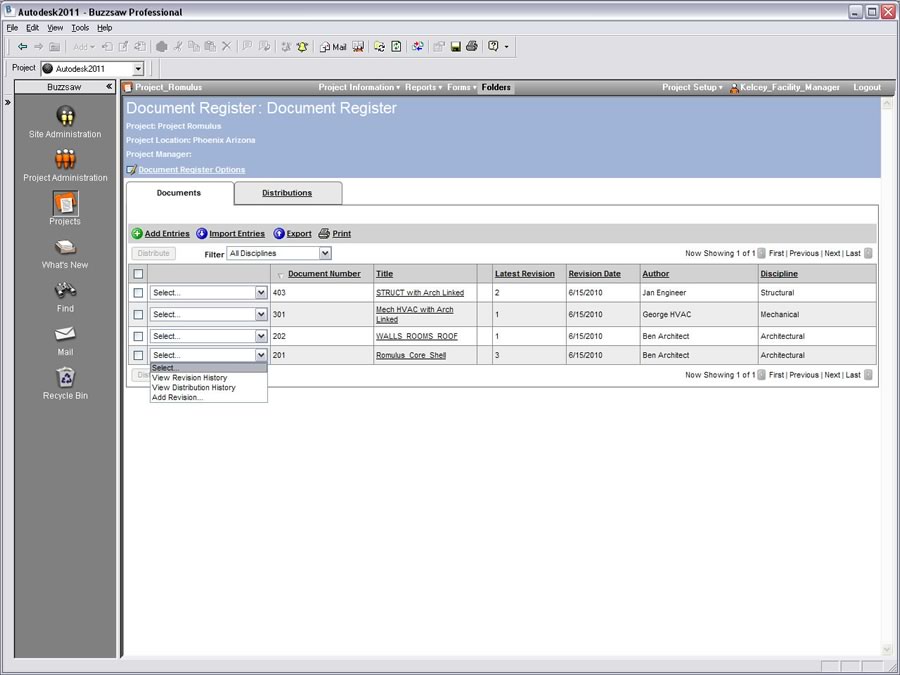The image size is (900, 675).
Task: Click the blue Export icon
Action: coord(279,234)
